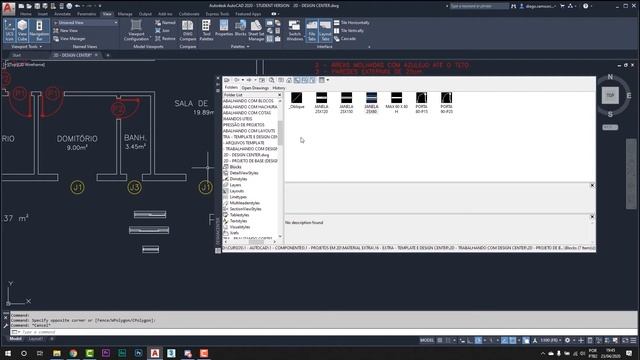640x360 pixels.
Task: Click Cascade windows
Action: [x=345, y=39]
